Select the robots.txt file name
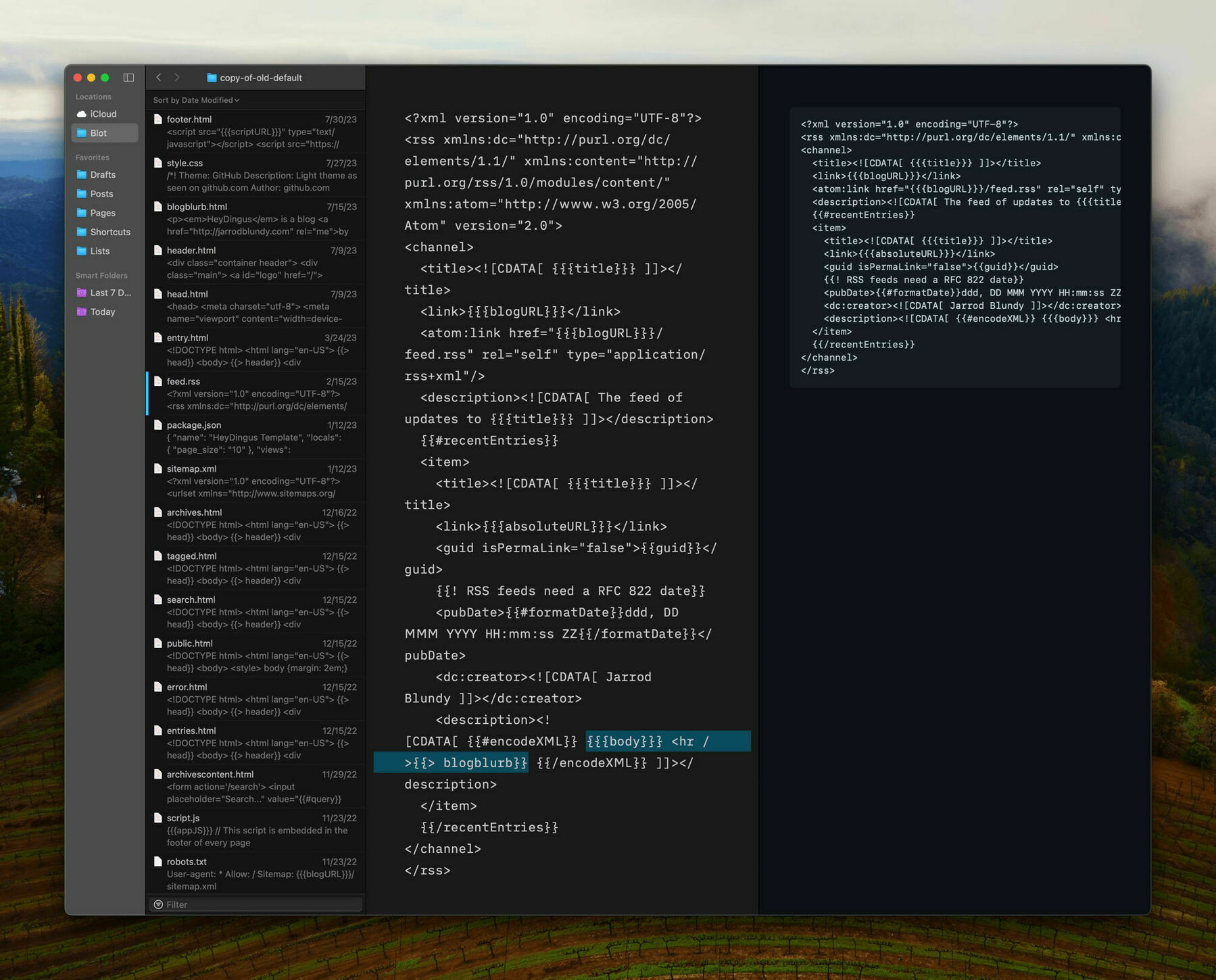The image size is (1216, 980). [187, 862]
